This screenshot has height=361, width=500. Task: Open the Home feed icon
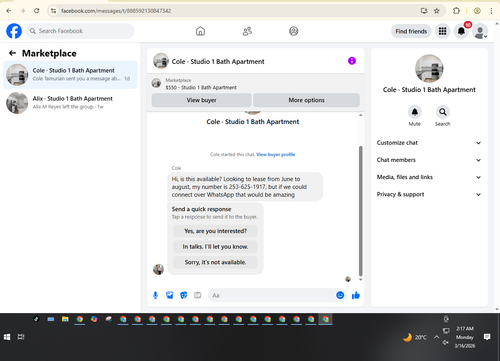click(200, 31)
